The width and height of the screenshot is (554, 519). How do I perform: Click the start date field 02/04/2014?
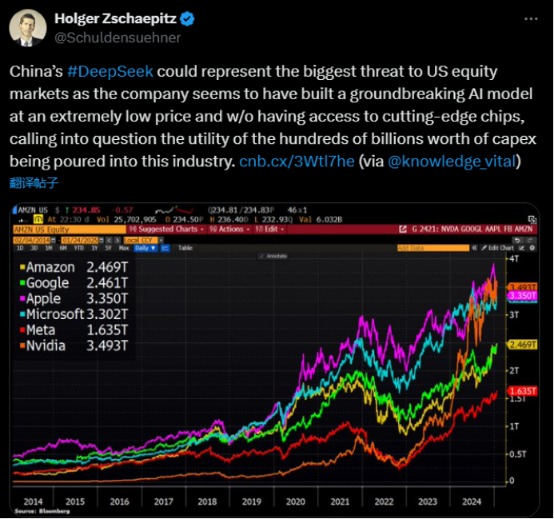point(32,240)
